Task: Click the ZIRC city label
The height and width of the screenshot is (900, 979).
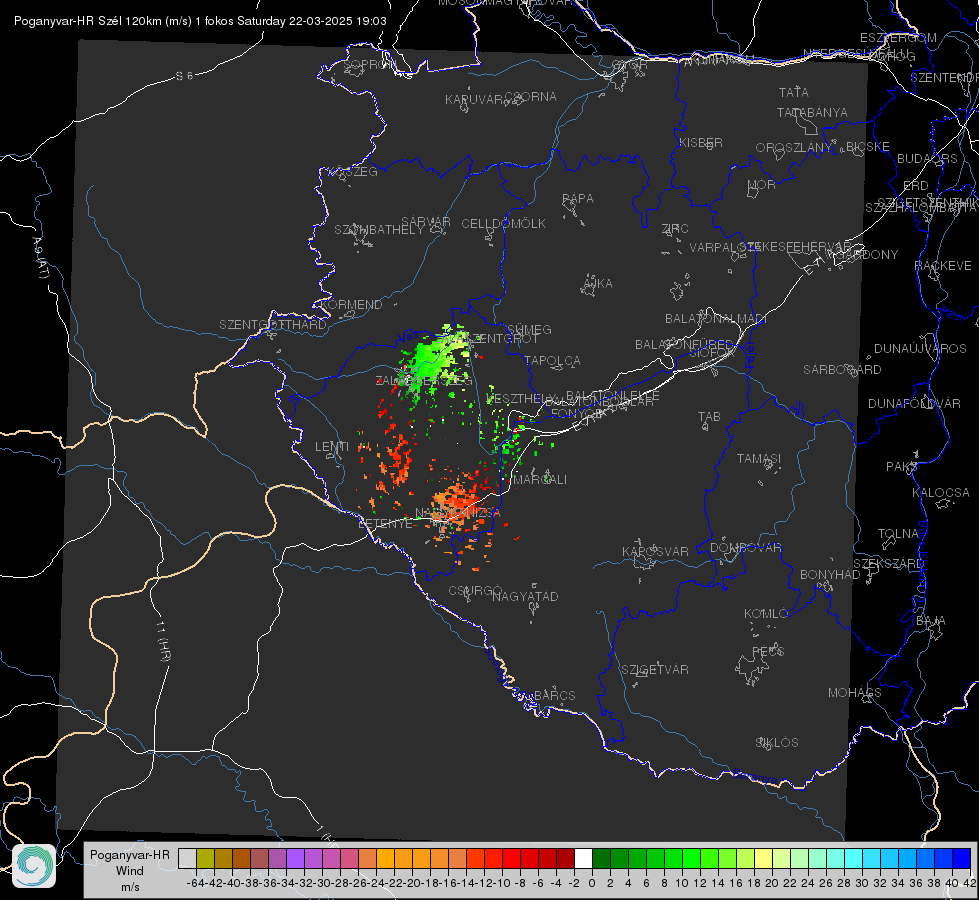Action: 675,229
